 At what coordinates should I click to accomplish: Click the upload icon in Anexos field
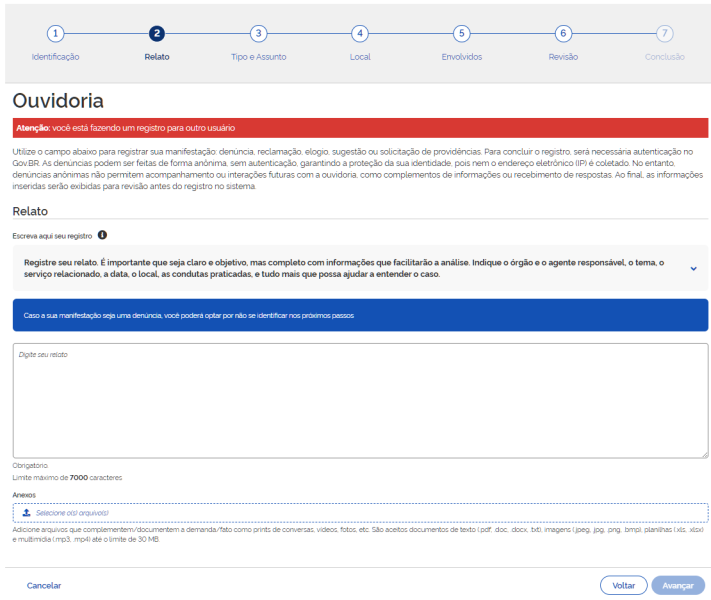click(x=26, y=512)
